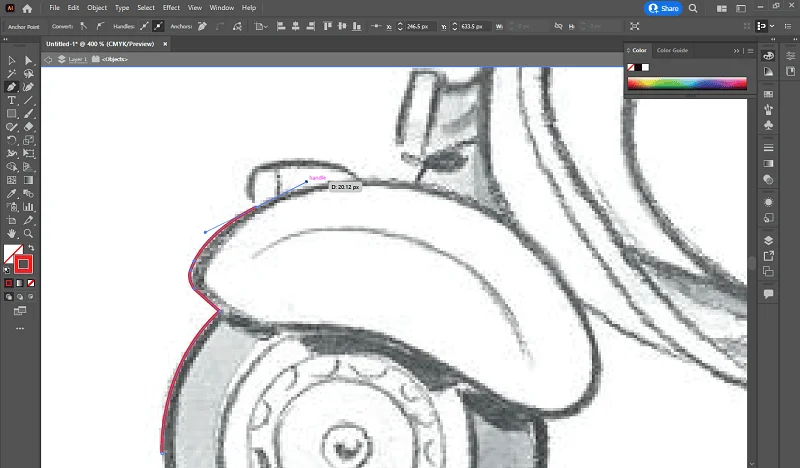Screen dimensions: 800x468
Task: Select the Shaper tool
Action: click(11, 127)
